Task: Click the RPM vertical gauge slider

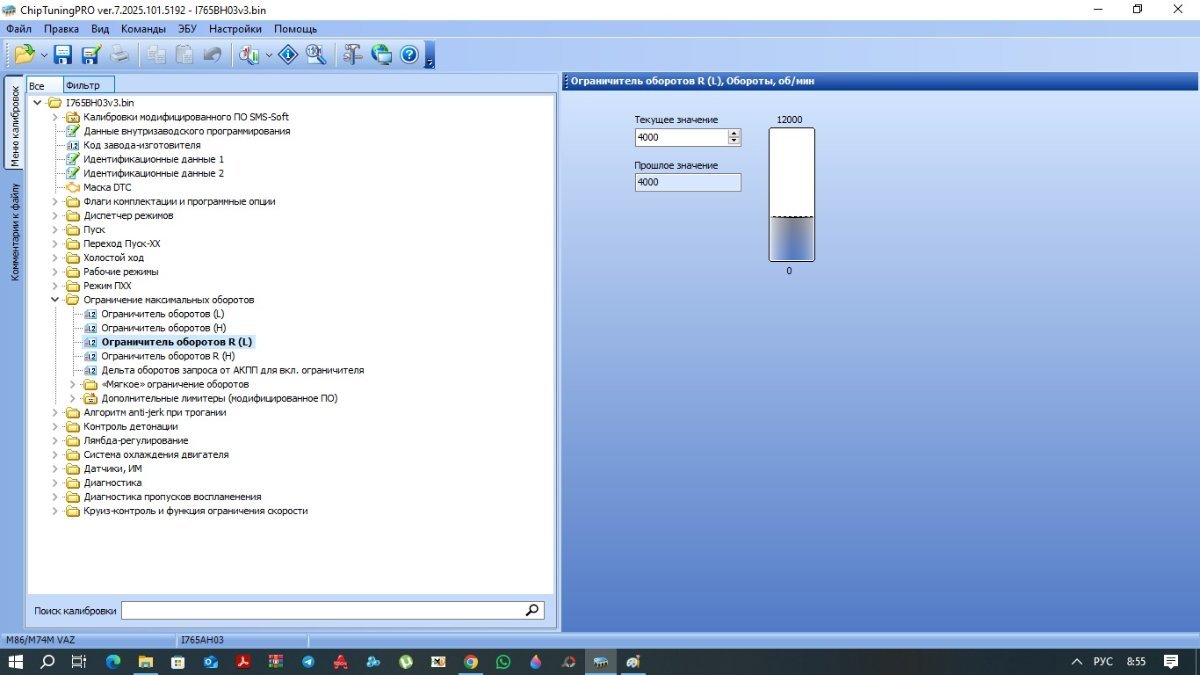Action: (x=791, y=194)
